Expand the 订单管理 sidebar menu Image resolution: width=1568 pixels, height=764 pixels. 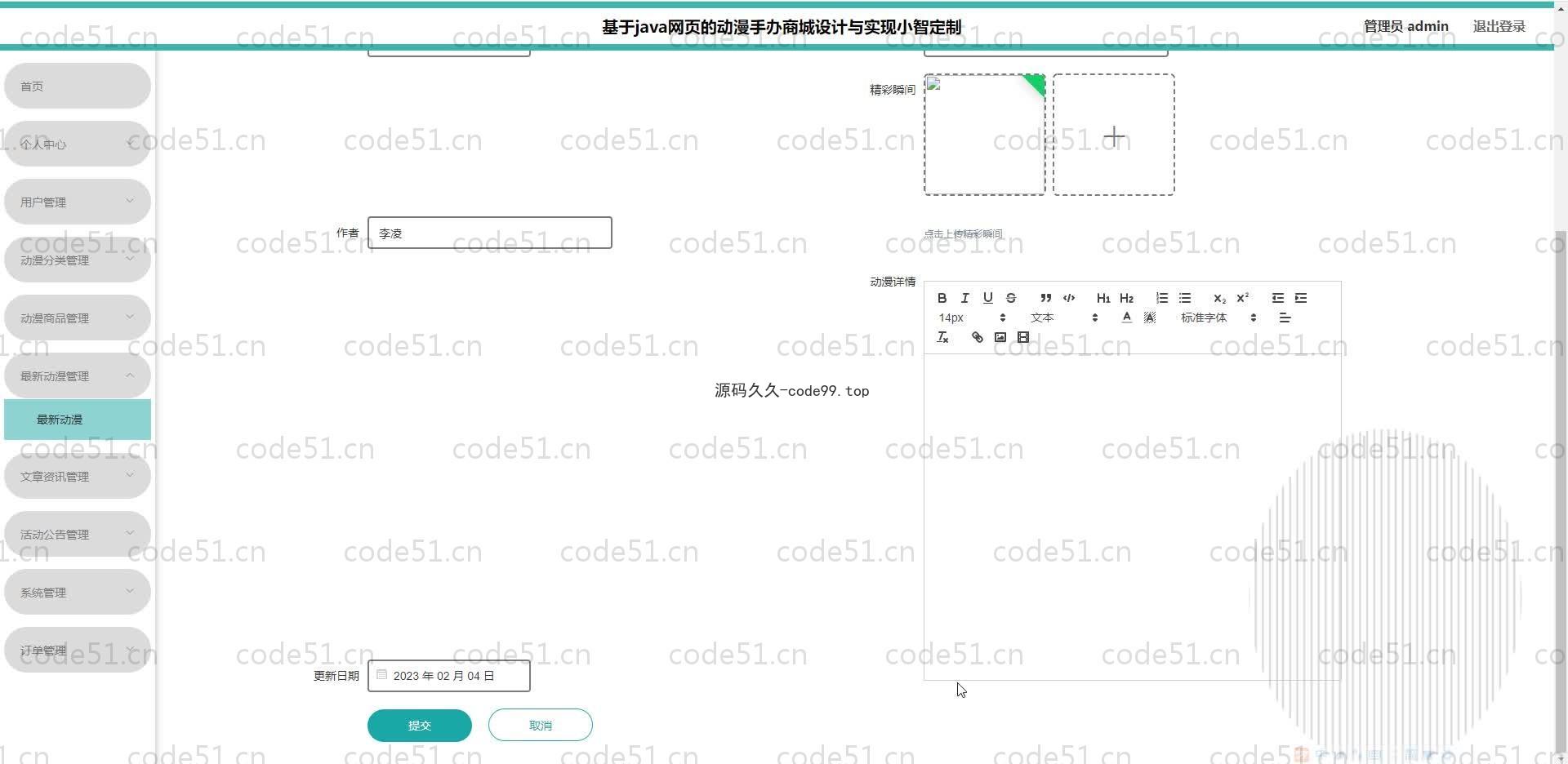click(x=78, y=650)
